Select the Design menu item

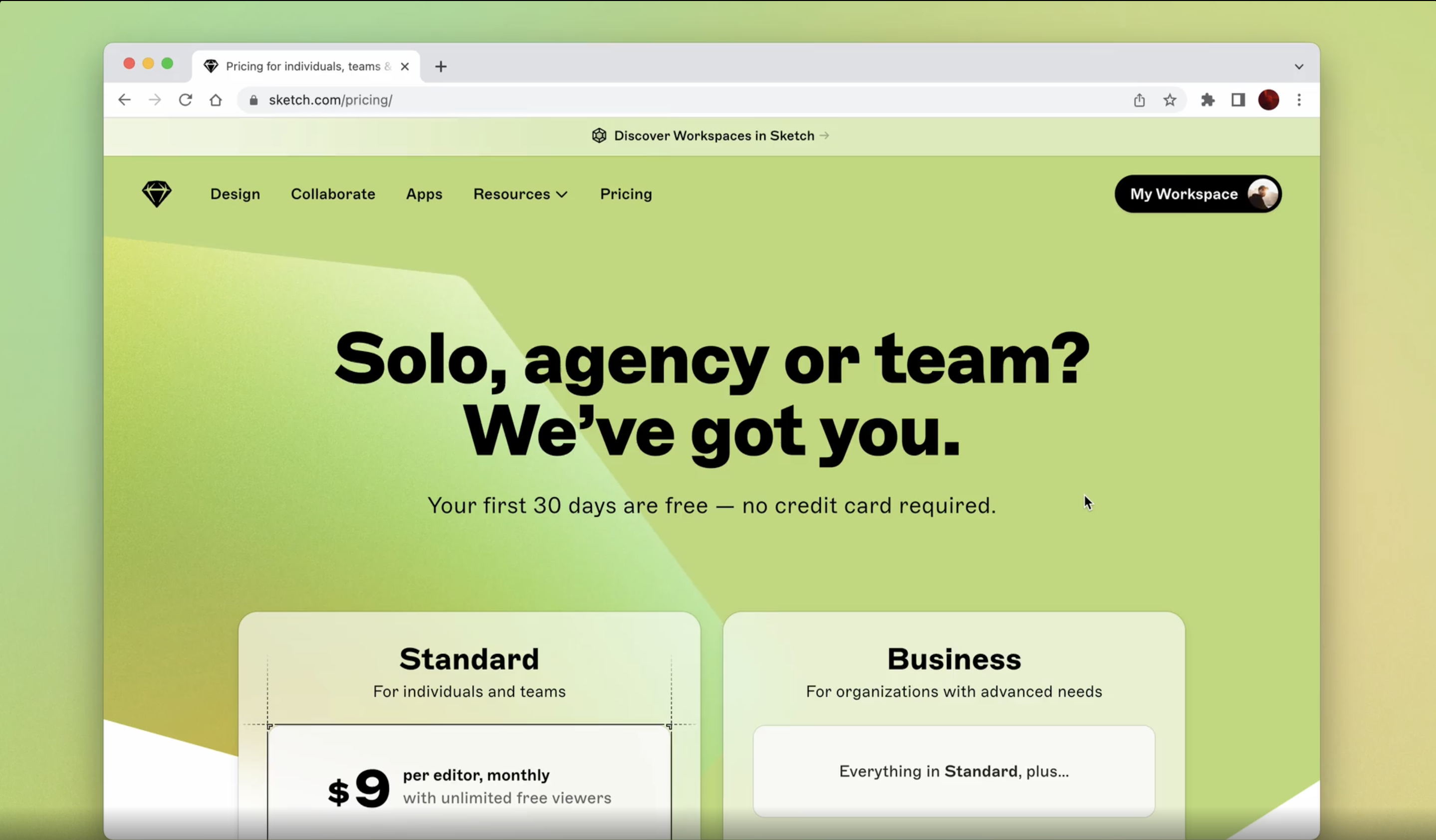(x=235, y=193)
